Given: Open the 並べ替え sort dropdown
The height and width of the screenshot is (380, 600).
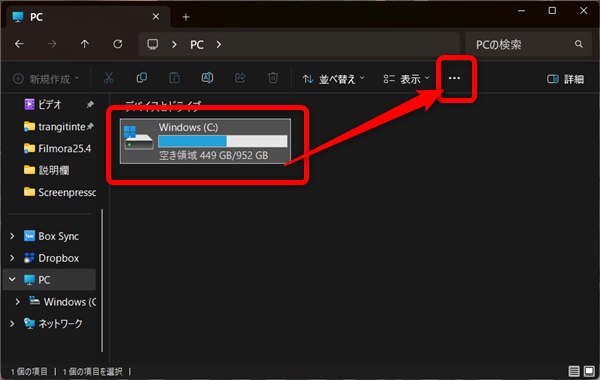Looking at the screenshot, I should coord(333,79).
